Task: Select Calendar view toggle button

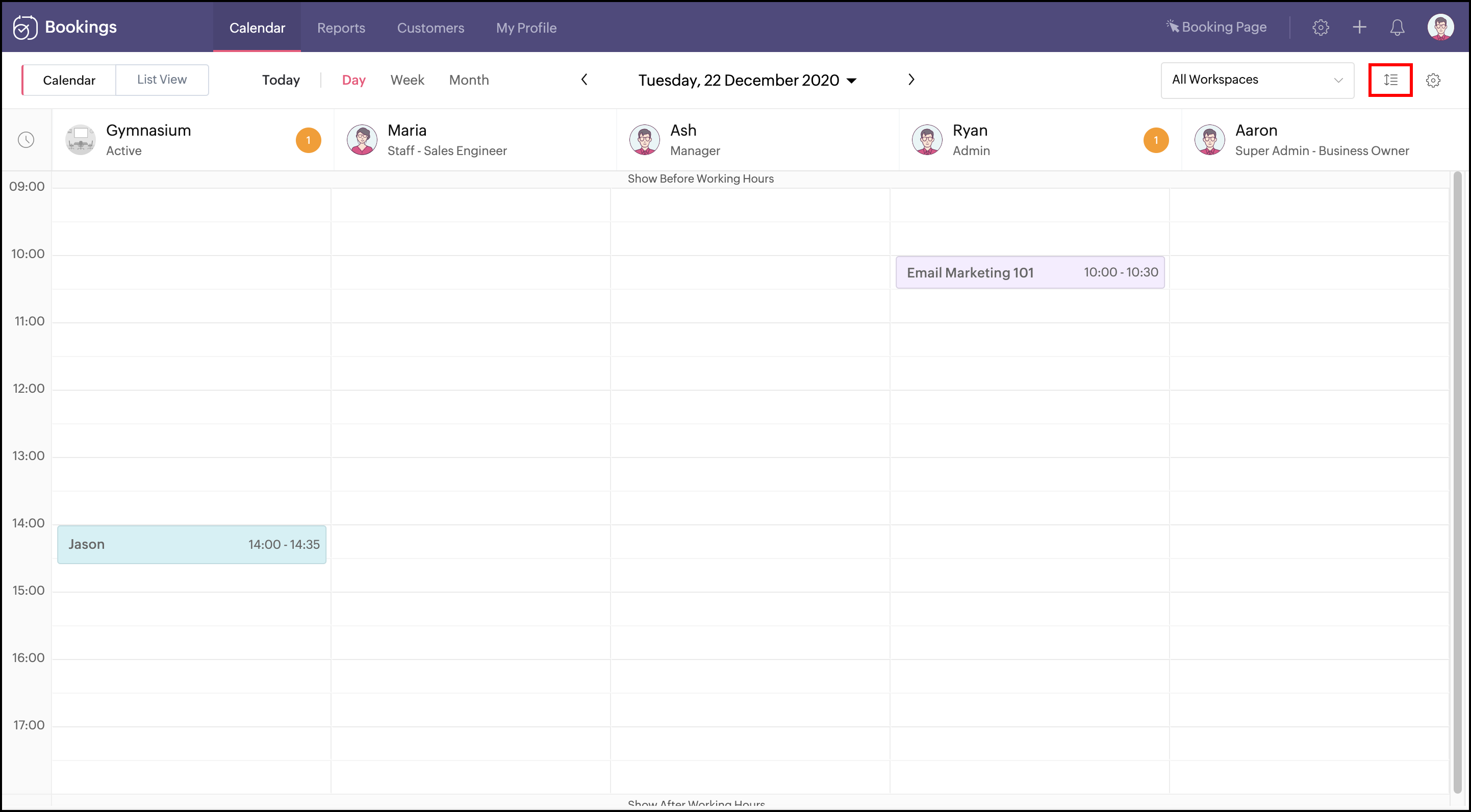Action: coord(69,80)
